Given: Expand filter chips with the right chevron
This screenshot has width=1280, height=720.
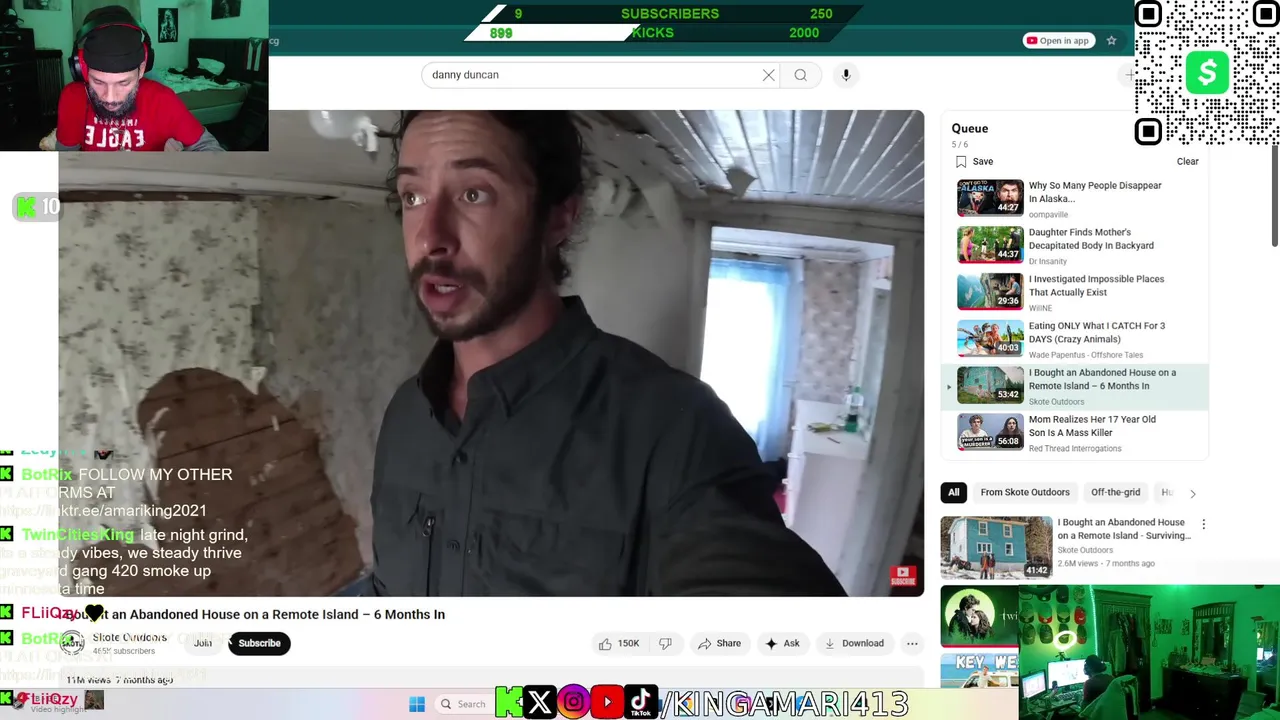Looking at the screenshot, I should point(1192,493).
